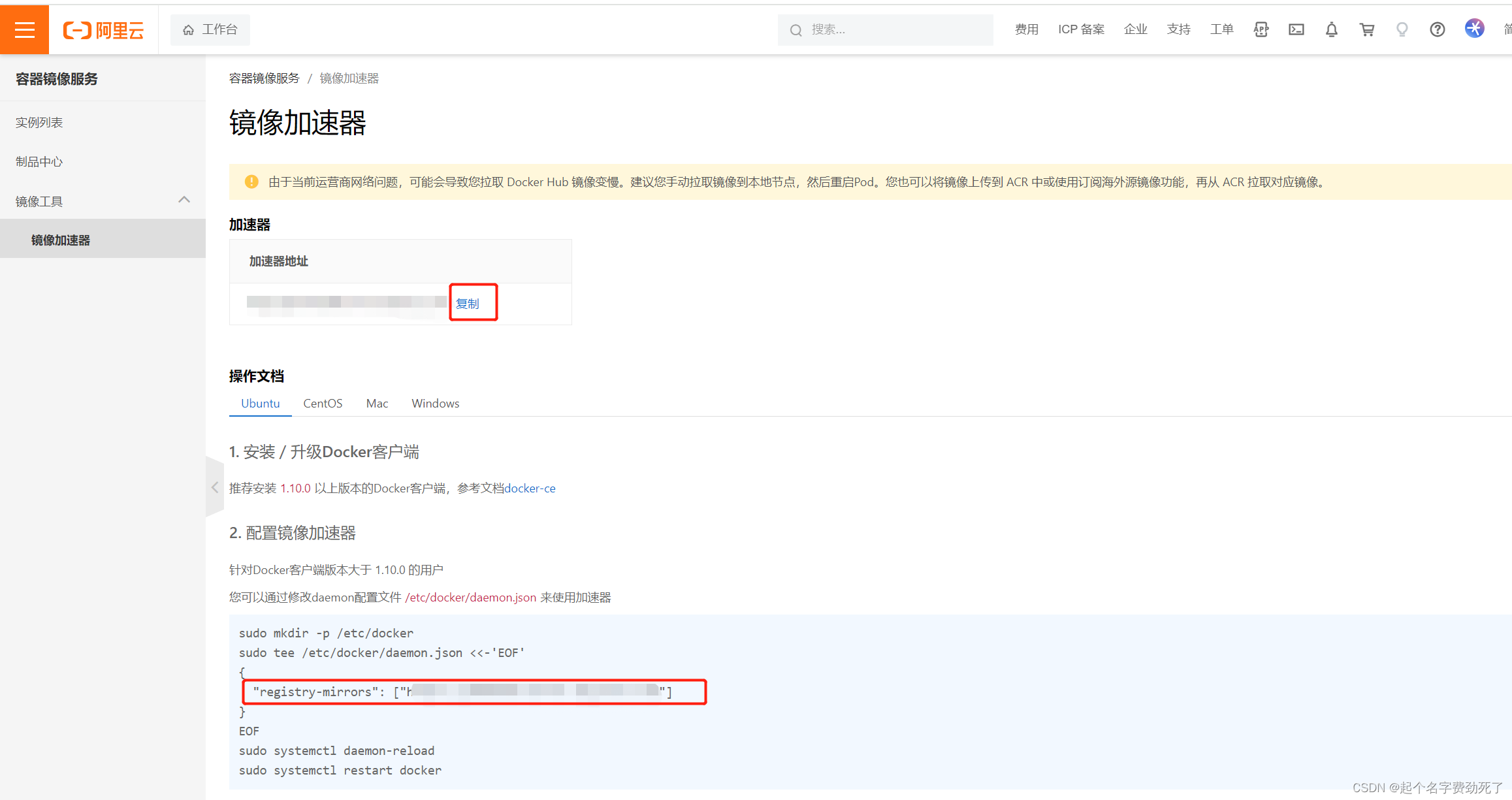1512x800 pixels.
Task: Open the docker-ce documentation link
Action: click(530, 488)
